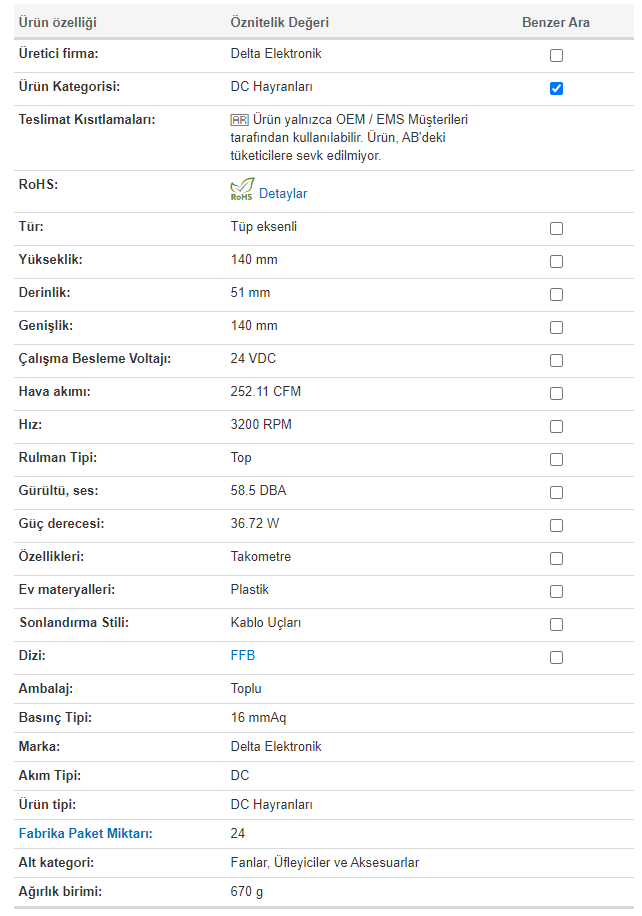
Task: Check the Genişlik 140 mm checkbox
Action: tap(556, 327)
